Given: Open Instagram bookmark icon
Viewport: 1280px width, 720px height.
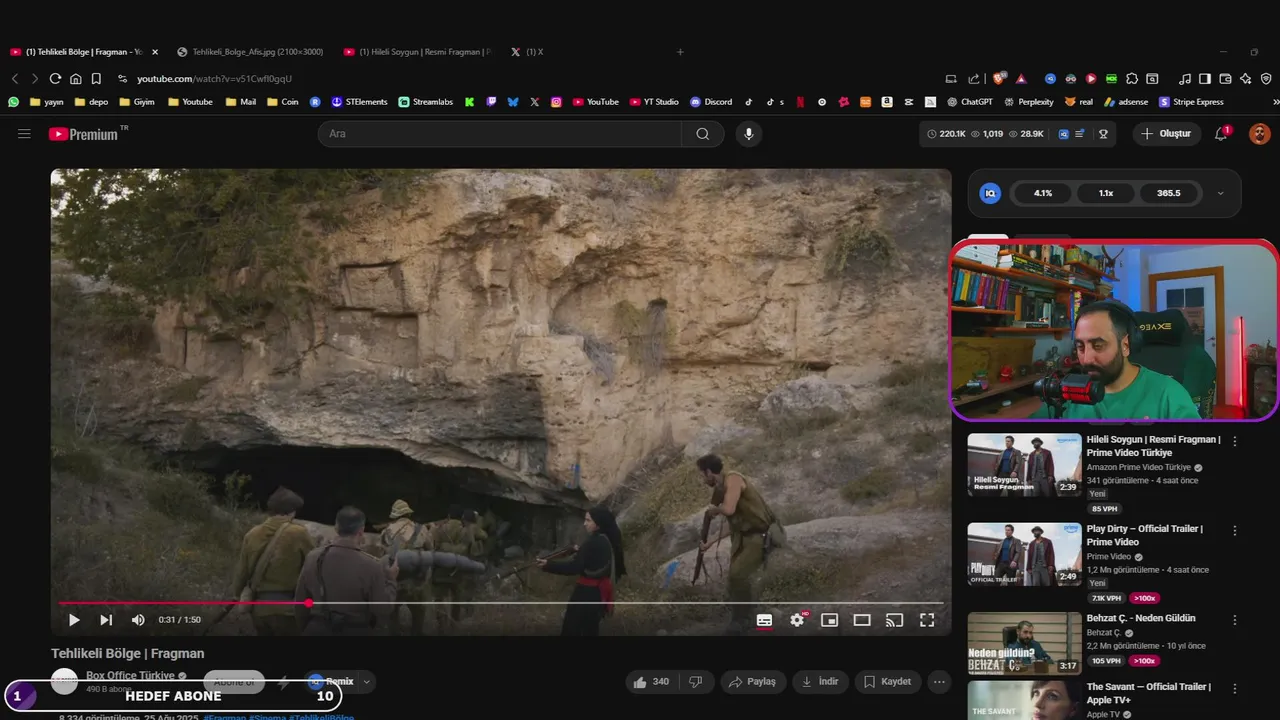Looking at the screenshot, I should point(556,101).
